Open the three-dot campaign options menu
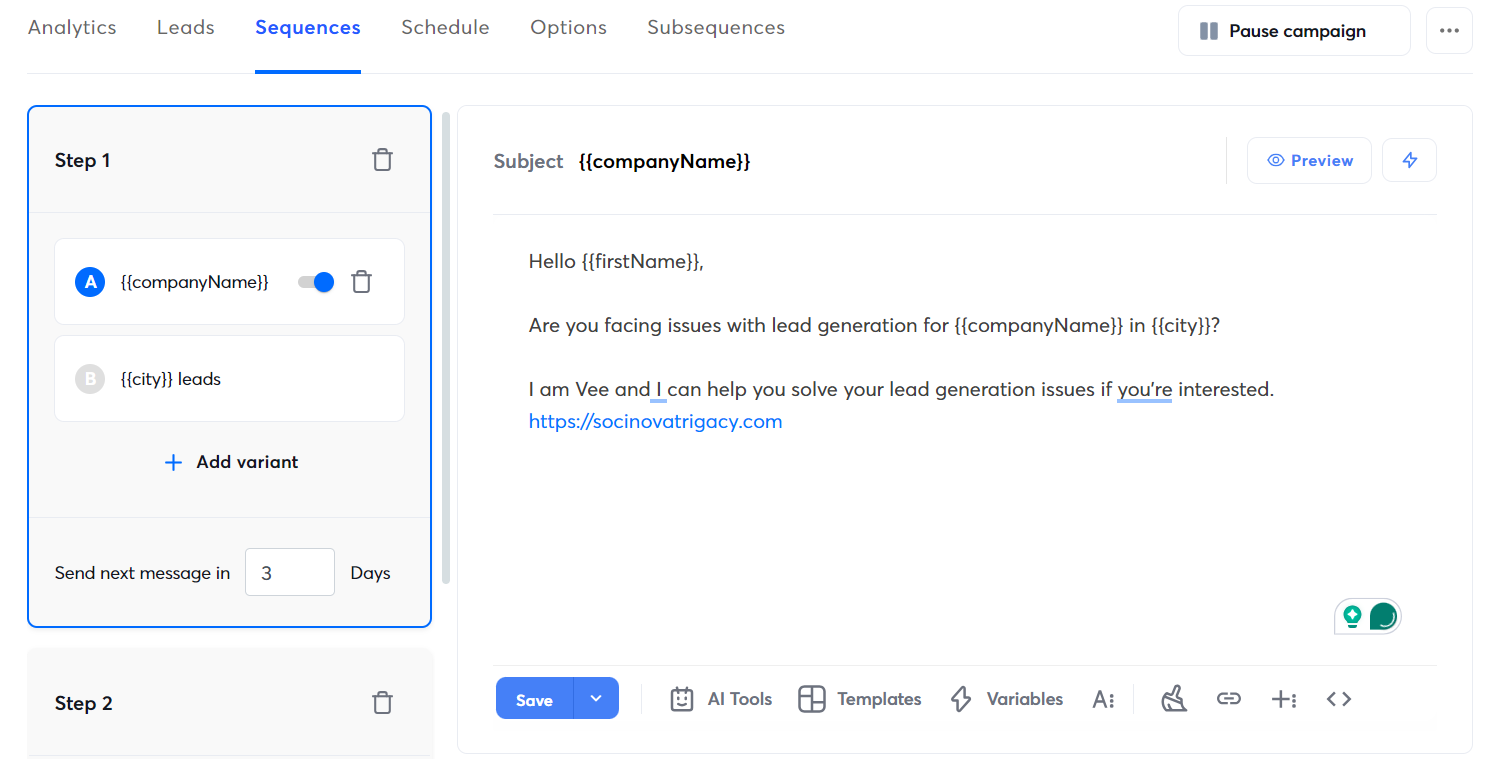 click(x=1449, y=31)
